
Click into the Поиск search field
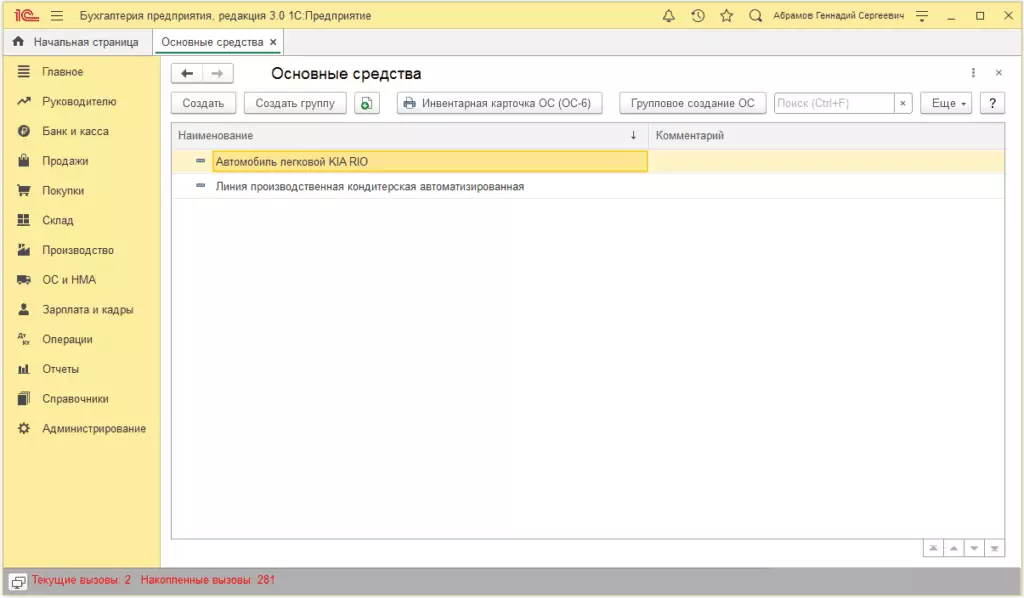pyautogui.click(x=832, y=103)
